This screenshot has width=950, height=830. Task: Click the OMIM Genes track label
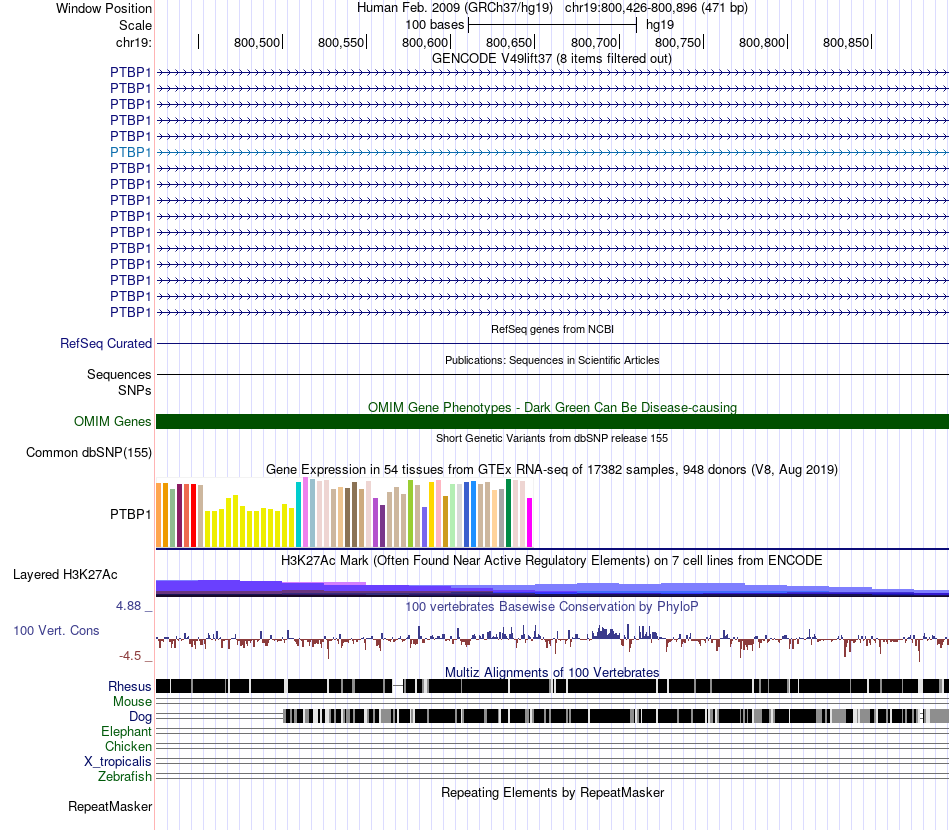tap(112, 422)
